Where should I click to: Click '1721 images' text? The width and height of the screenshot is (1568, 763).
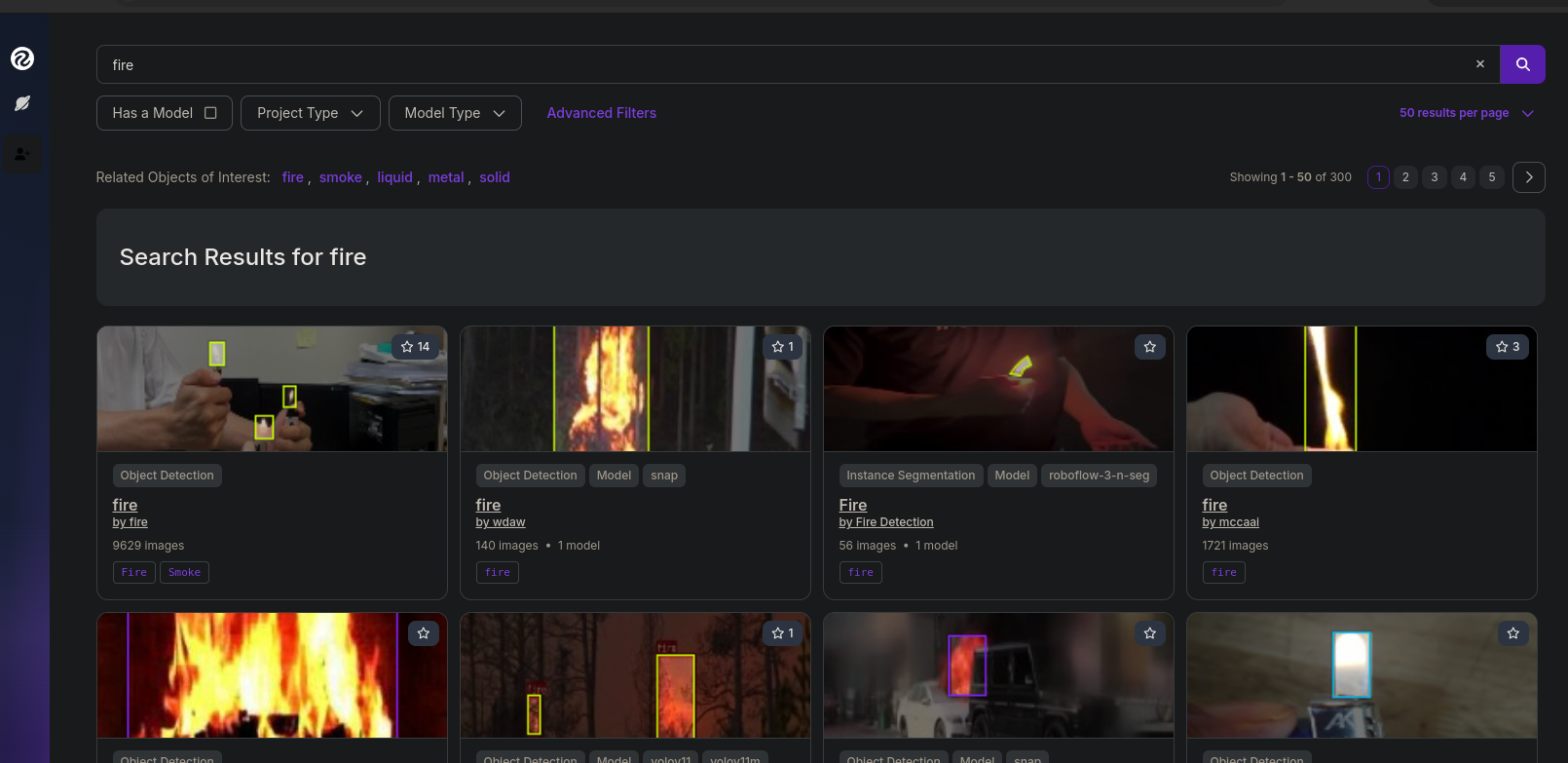pos(1235,546)
